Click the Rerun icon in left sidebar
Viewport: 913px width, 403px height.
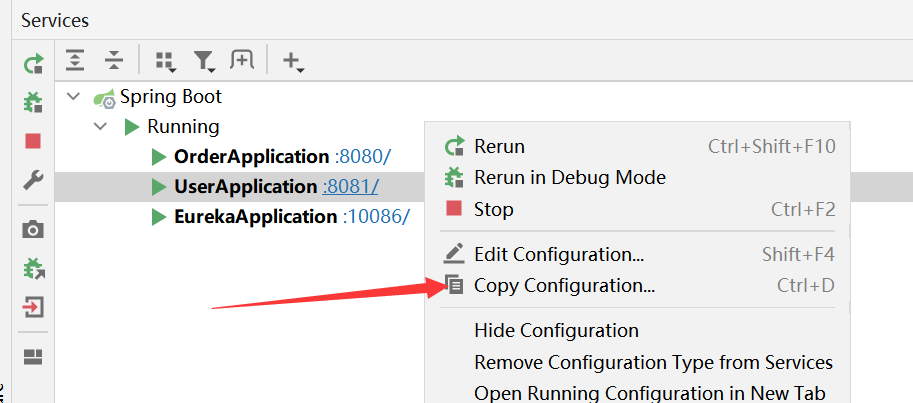point(34,63)
